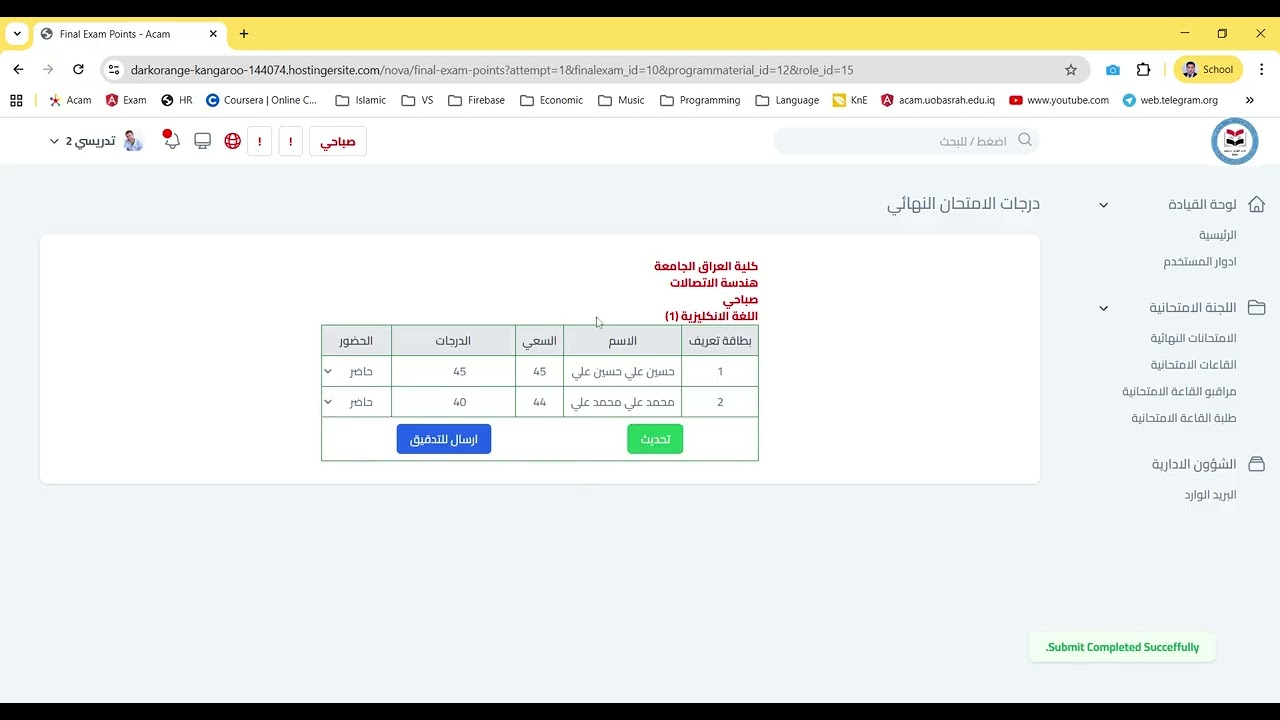
Task: Collapse the لوحة القيادة sidebar section
Action: 1104,205
